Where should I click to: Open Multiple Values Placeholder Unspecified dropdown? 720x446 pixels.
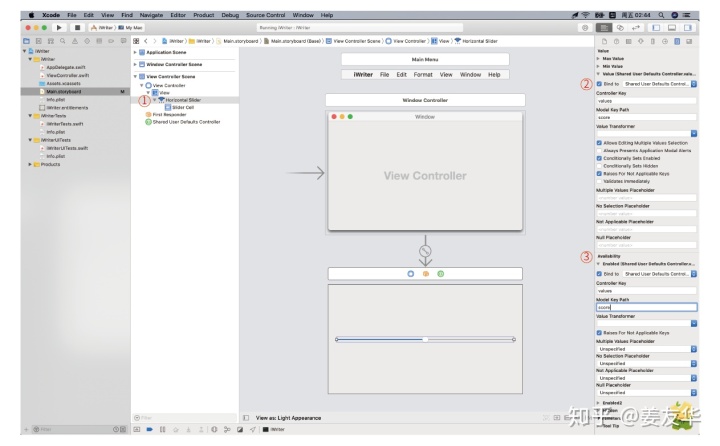[647, 349]
